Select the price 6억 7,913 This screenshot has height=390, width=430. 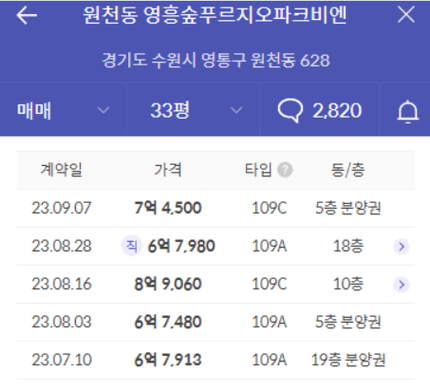168,360
